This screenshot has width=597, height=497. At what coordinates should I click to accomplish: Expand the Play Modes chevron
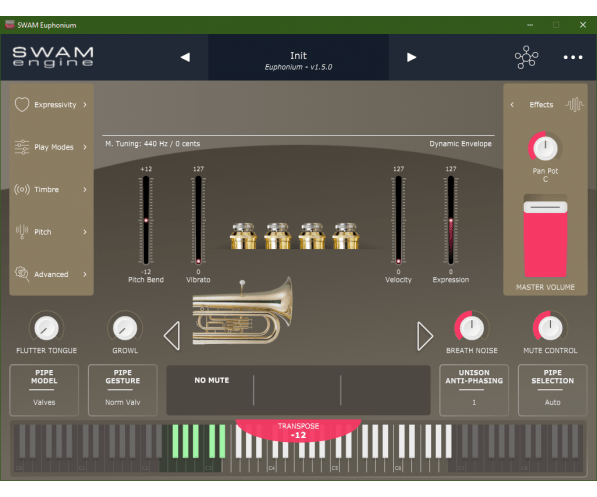85,147
